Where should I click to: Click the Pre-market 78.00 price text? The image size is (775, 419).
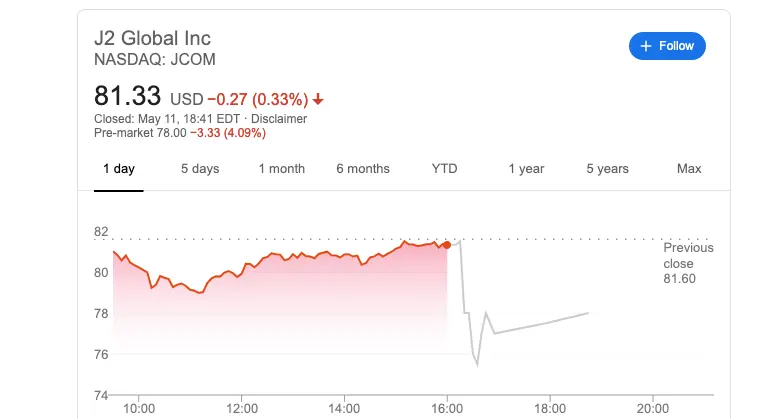click(x=140, y=133)
